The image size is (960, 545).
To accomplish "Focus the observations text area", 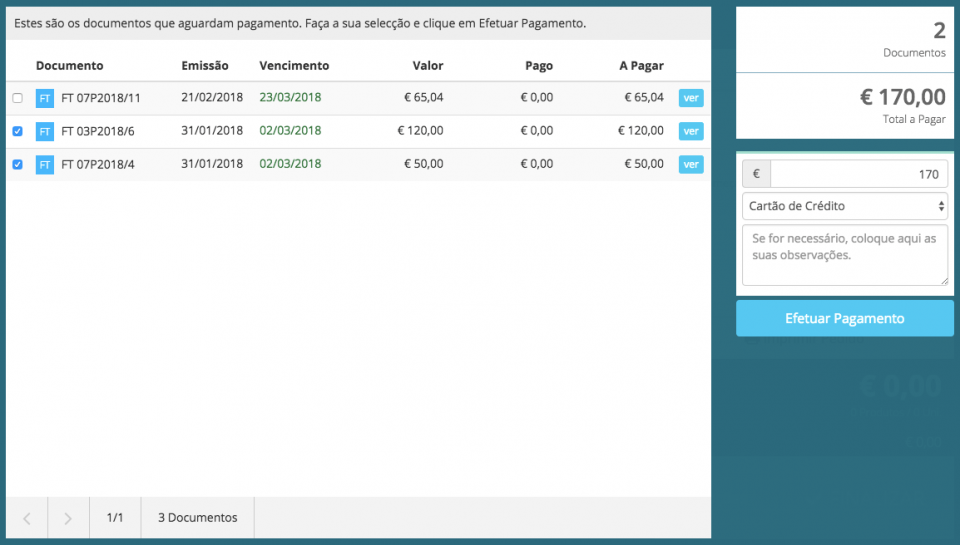I will click(845, 255).
